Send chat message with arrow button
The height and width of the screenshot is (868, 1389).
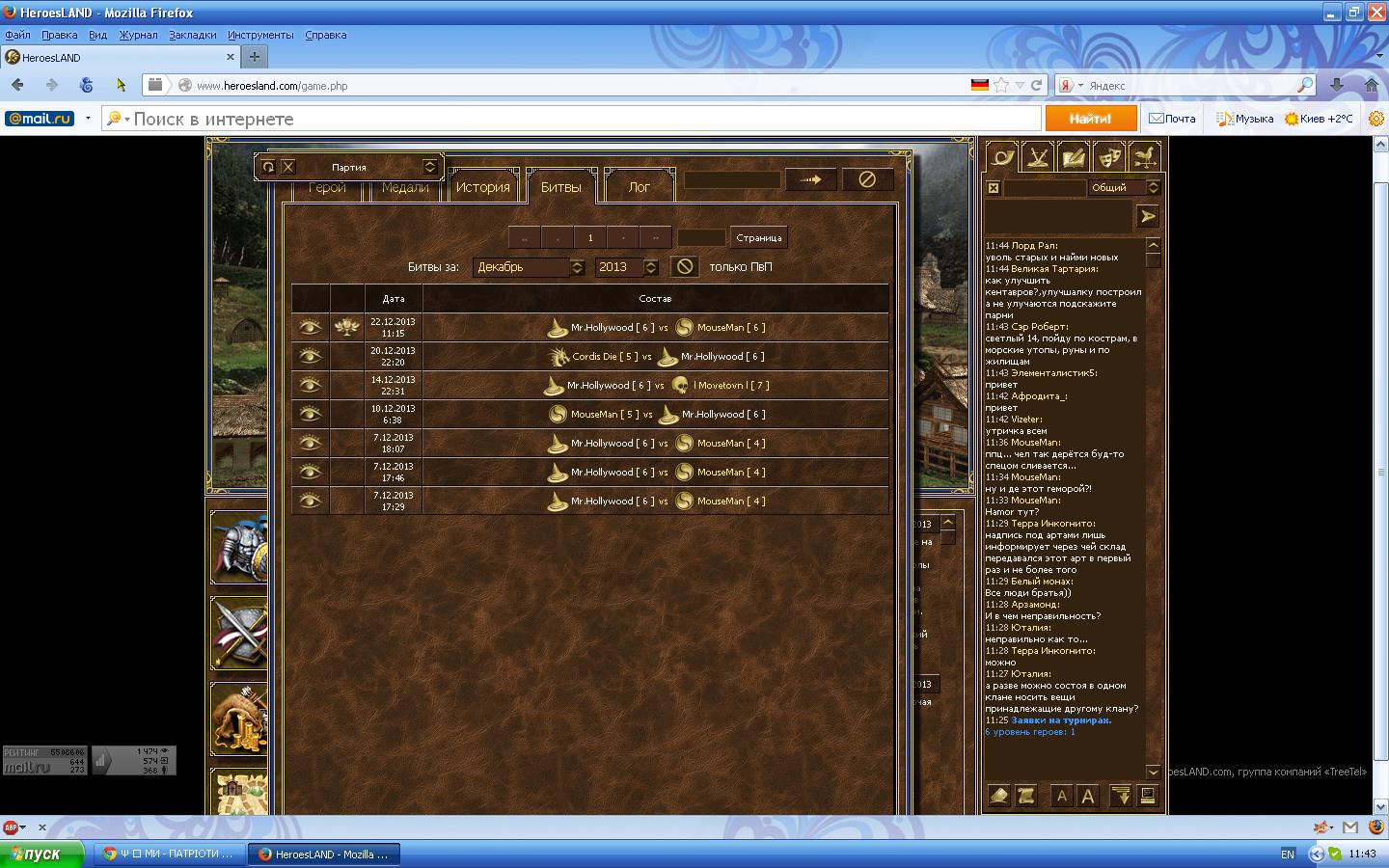click(x=1147, y=217)
